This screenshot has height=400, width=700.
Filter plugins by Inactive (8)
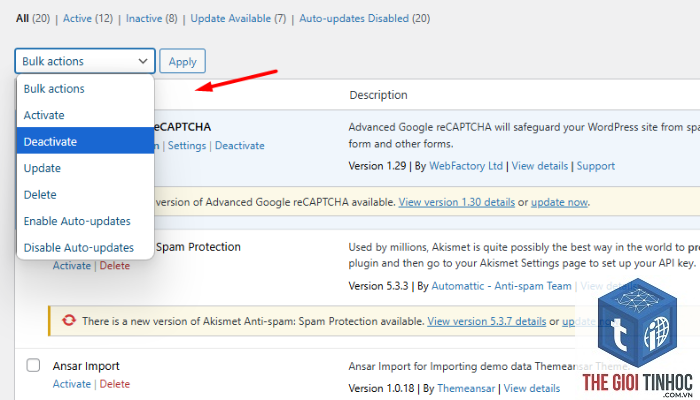[152, 18]
